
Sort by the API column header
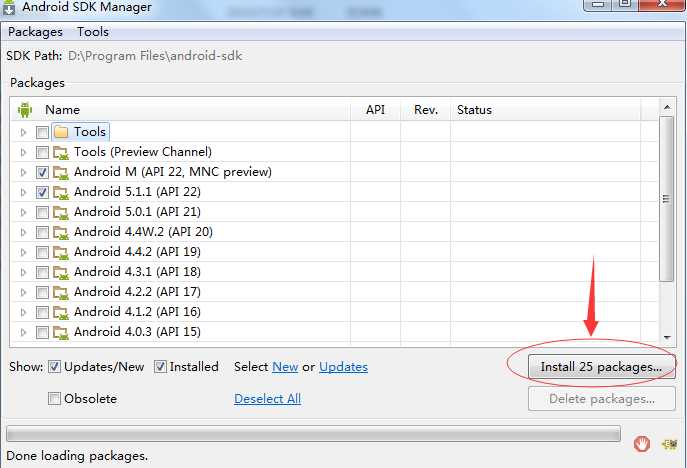[375, 110]
